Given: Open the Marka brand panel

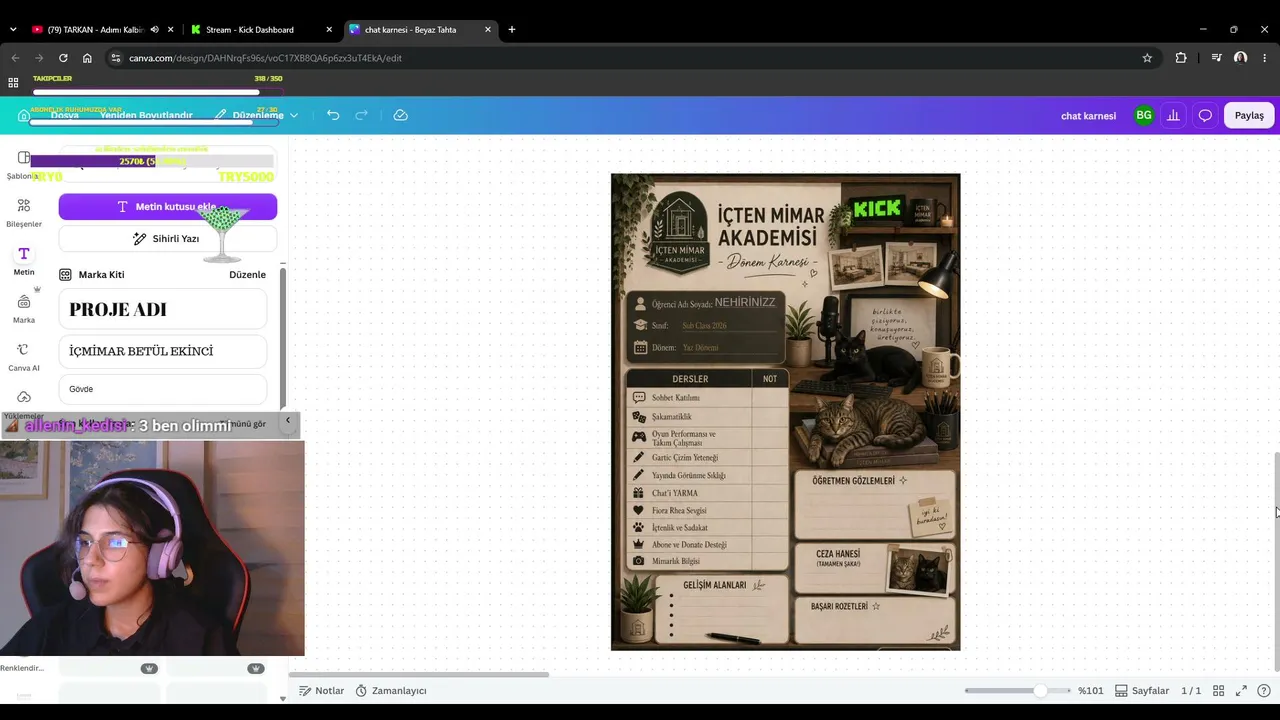Looking at the screenshot, I should (x=24, y=309).
